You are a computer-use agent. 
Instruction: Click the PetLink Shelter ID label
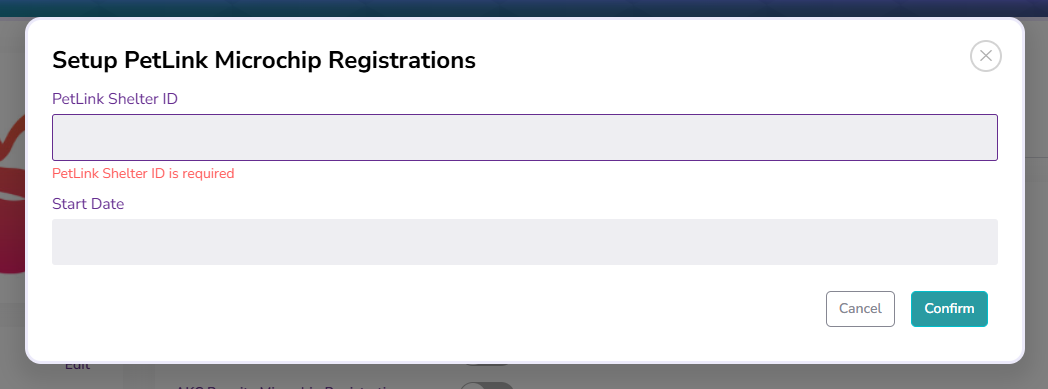tap(115, 99)
